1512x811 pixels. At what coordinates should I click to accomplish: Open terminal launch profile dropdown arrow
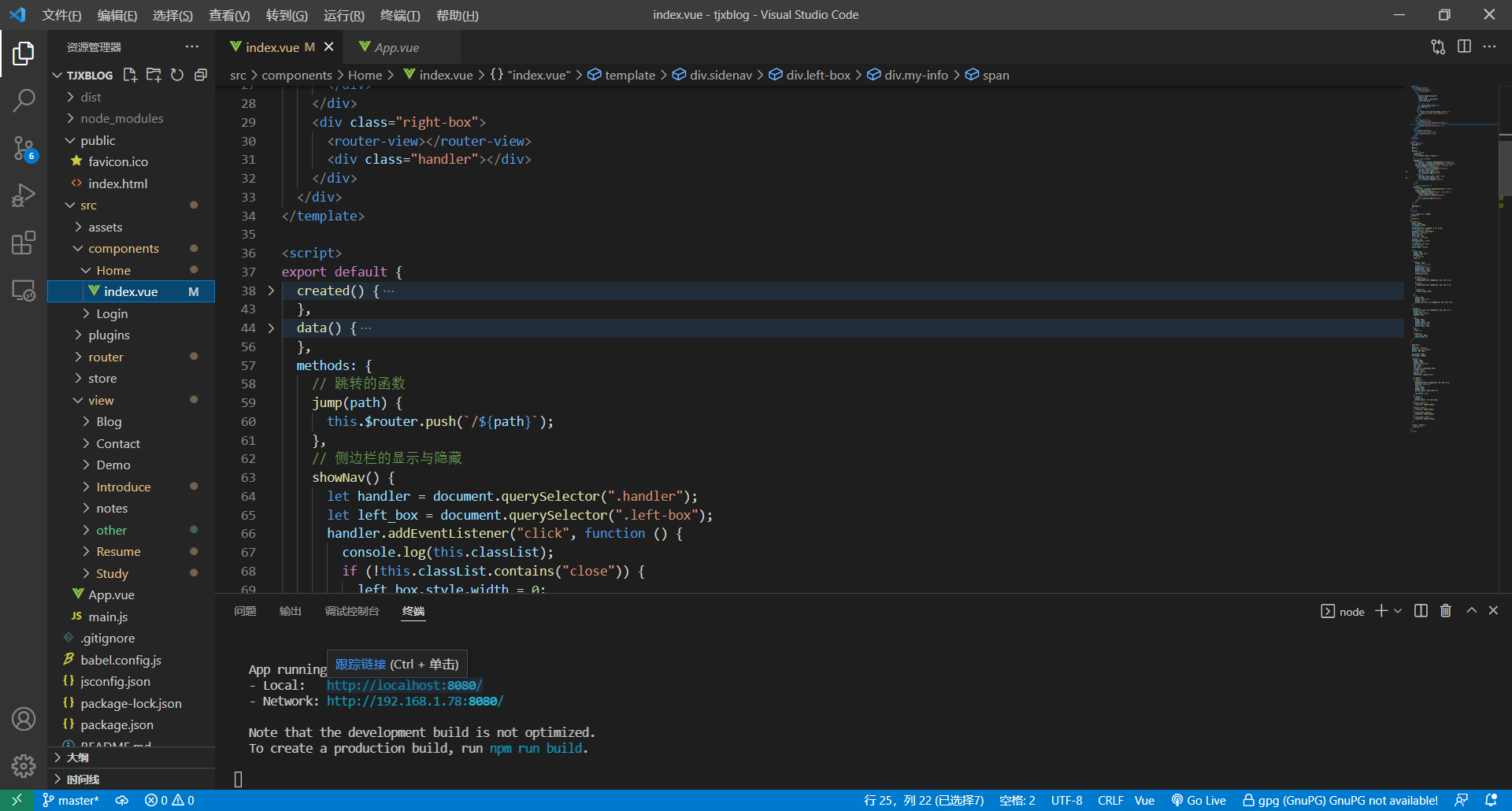(1398, 611)
